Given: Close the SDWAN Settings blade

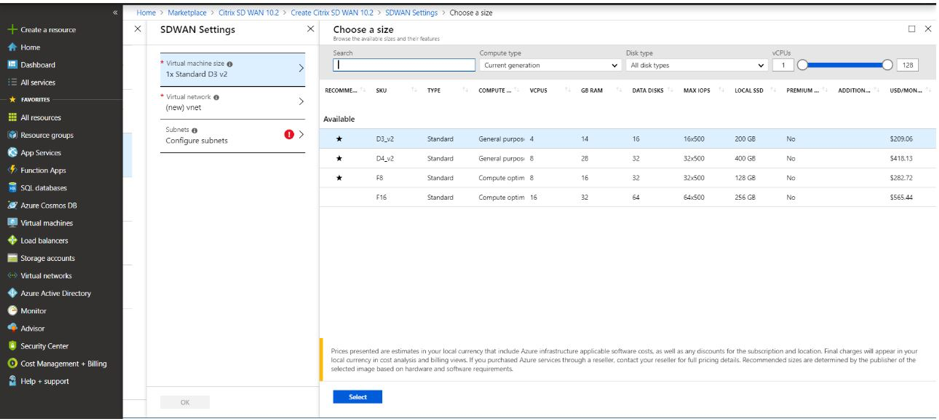Looking at the screenshot, I should pyautogui.click(x=310, y=29).
